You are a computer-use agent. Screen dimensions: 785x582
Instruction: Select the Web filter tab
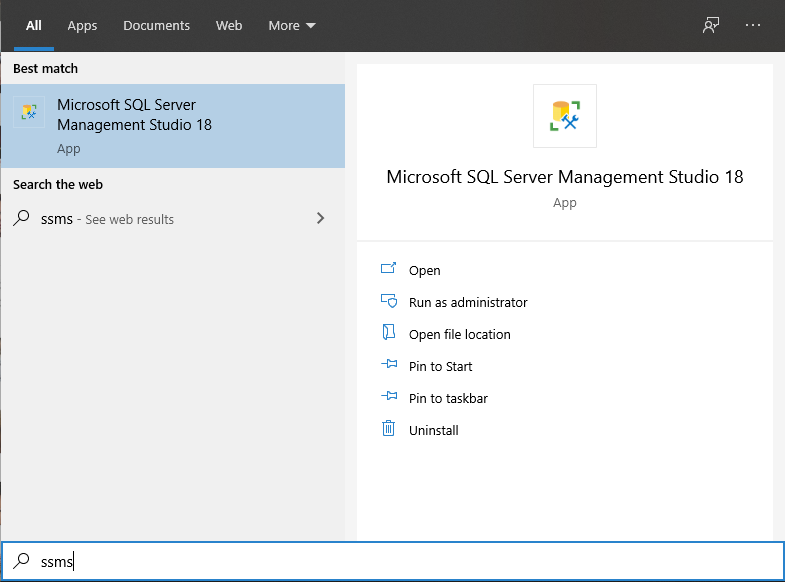[229, 25]
